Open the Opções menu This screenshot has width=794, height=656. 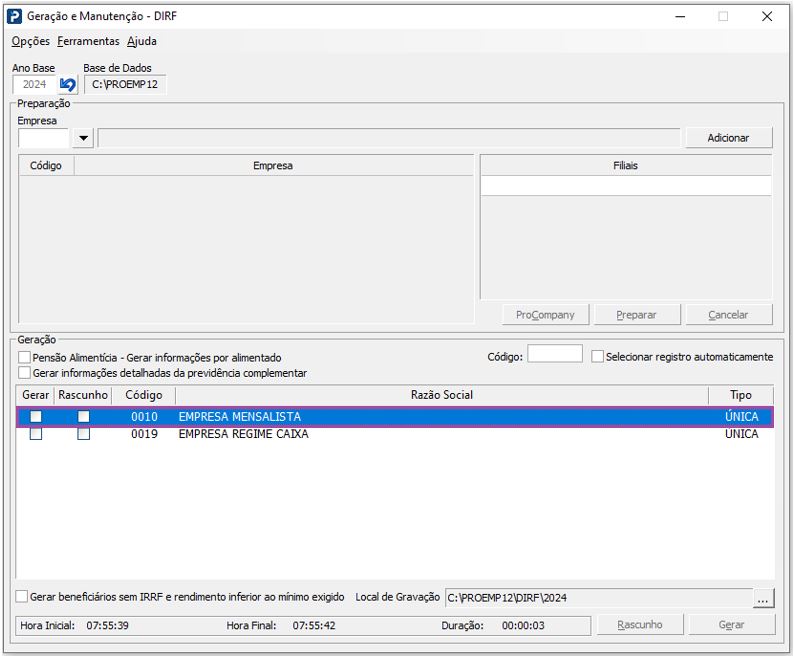point(30,41)
